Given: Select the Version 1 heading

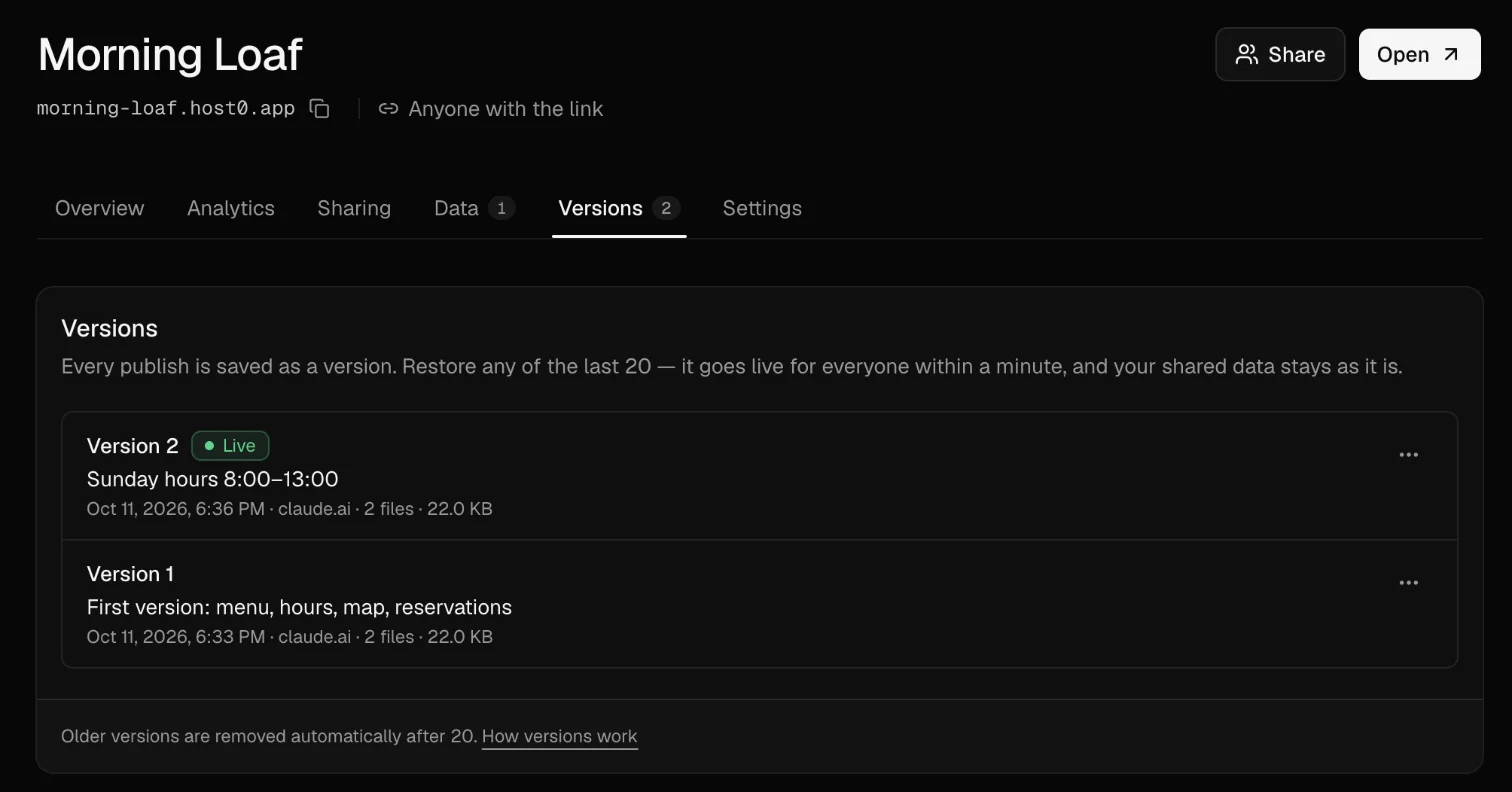Looking at the screenshot, I should (130, 574).
